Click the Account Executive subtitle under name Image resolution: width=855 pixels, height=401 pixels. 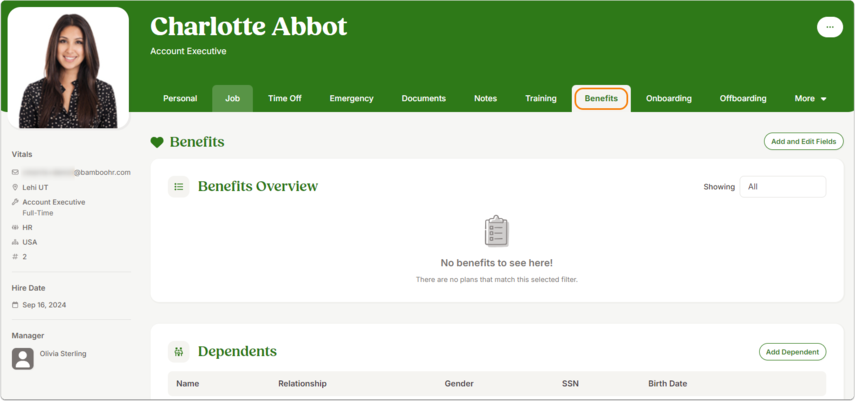[188, 51]
